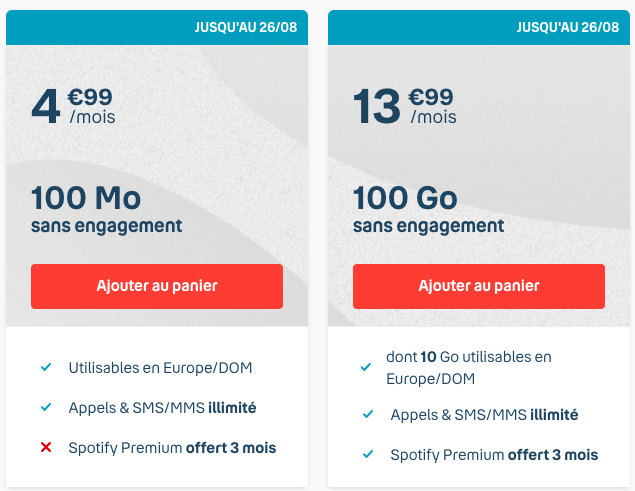The image size is (635, 491).
Task: Click the 100 Mo sans engagement heading
Action: pos(107,209)
